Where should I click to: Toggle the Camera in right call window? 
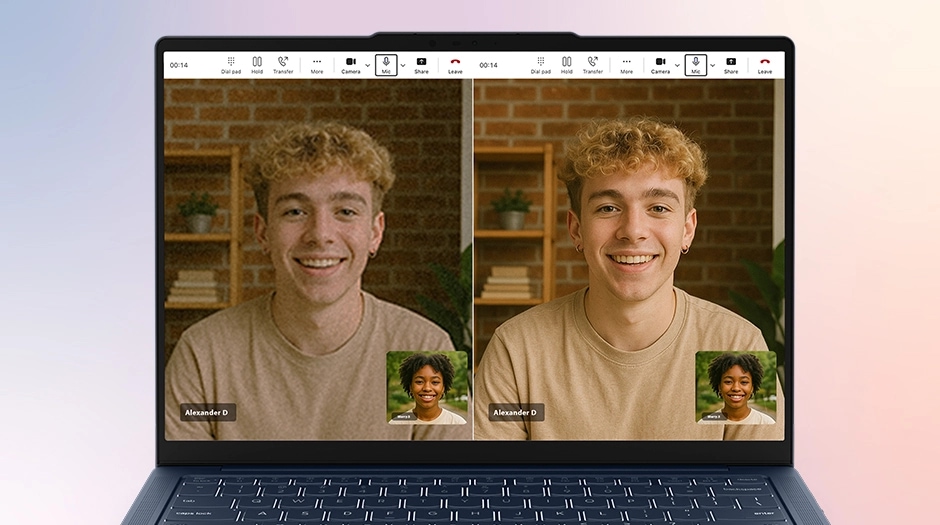tap(661, 65)
